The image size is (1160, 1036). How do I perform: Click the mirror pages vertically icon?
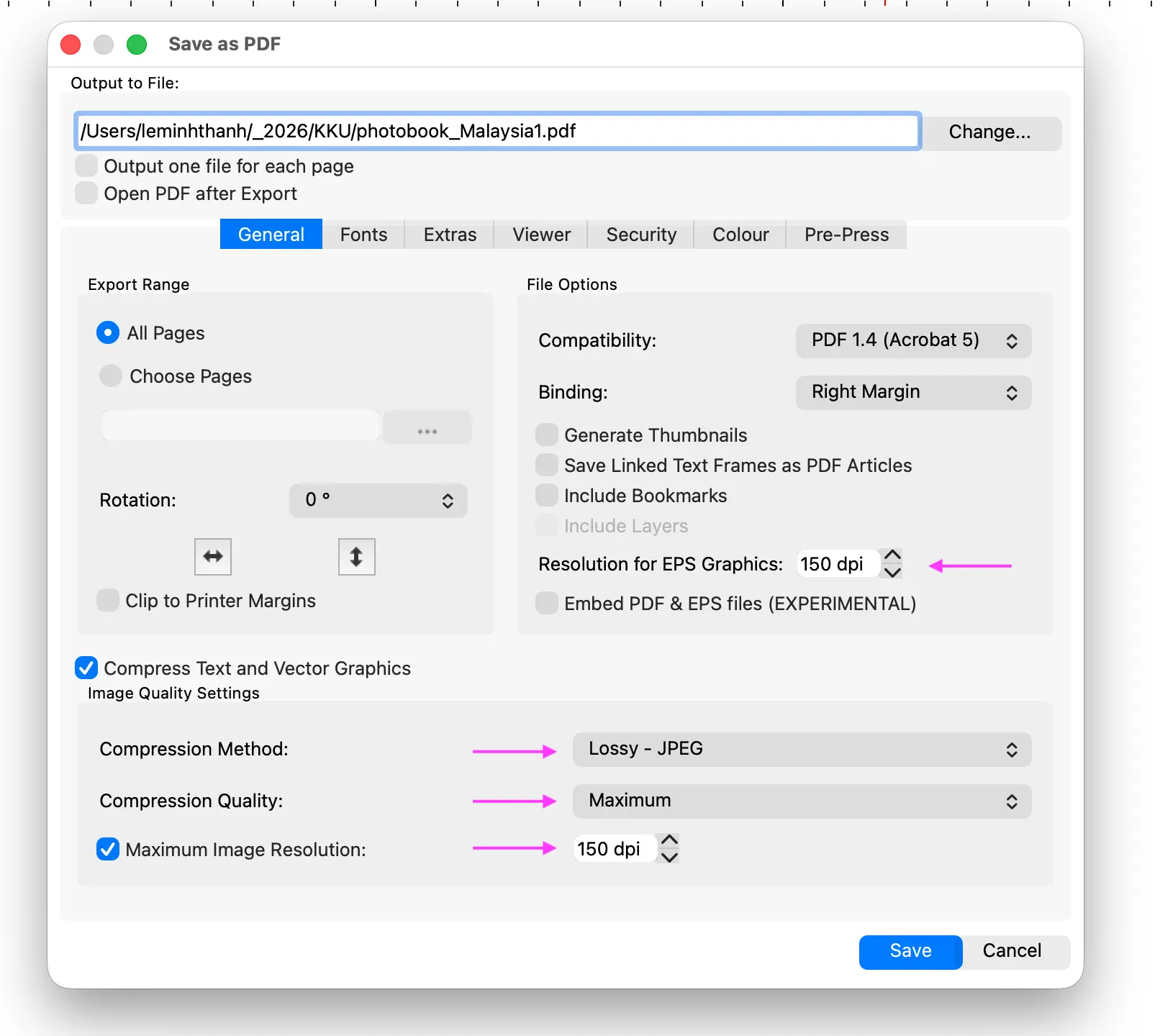coord(357,557)
